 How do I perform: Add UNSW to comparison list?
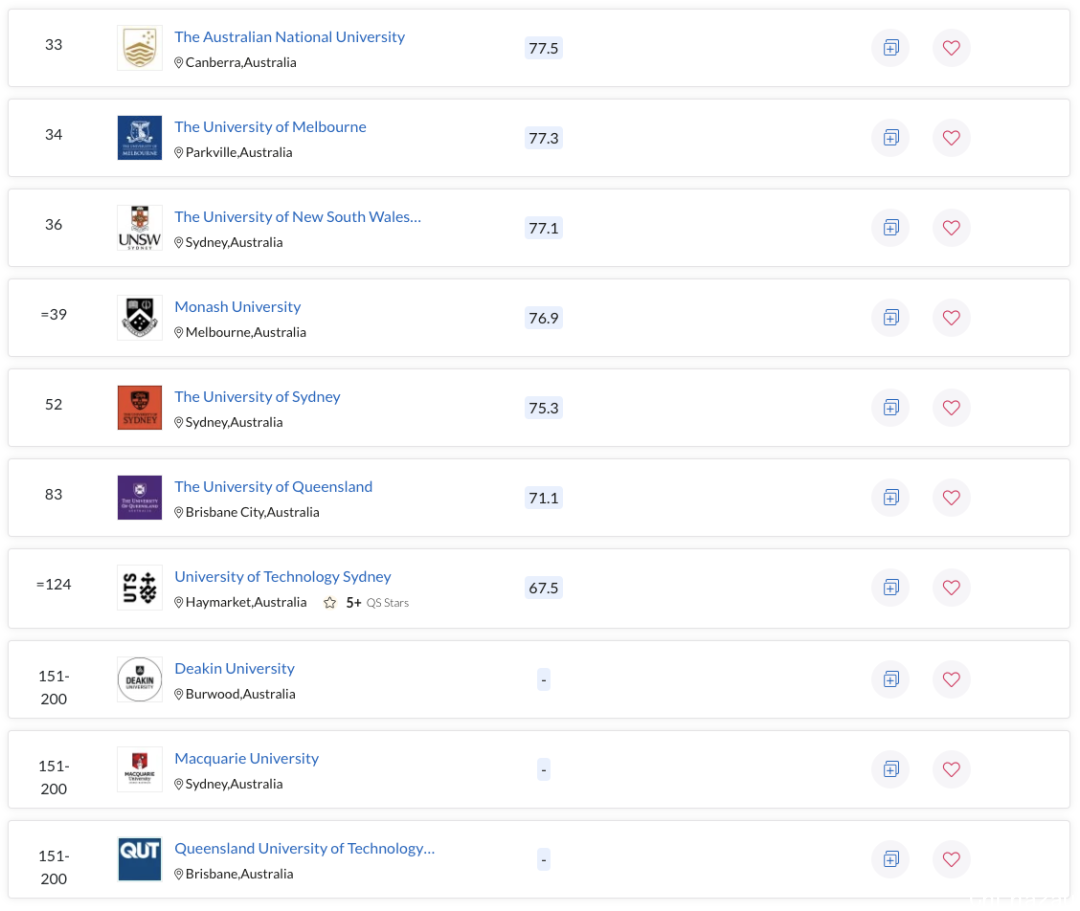(891, 228)
